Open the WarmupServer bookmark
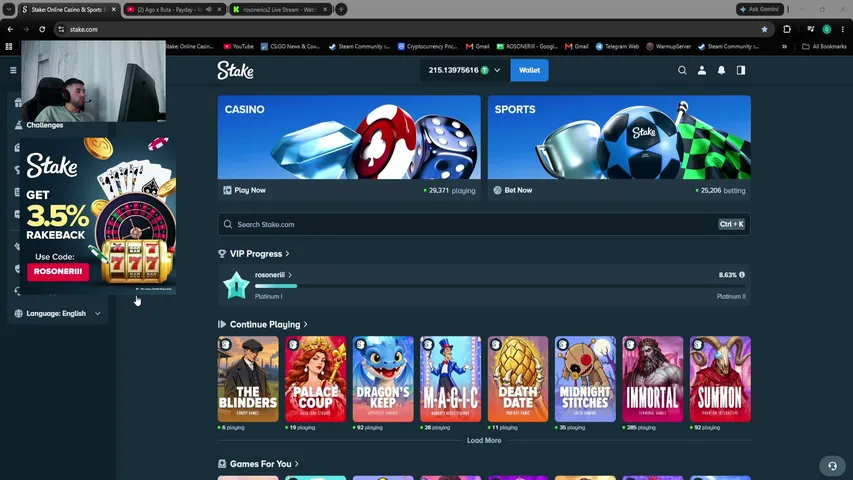The width and height of the screenshot is (853, 480). point(668,47)
